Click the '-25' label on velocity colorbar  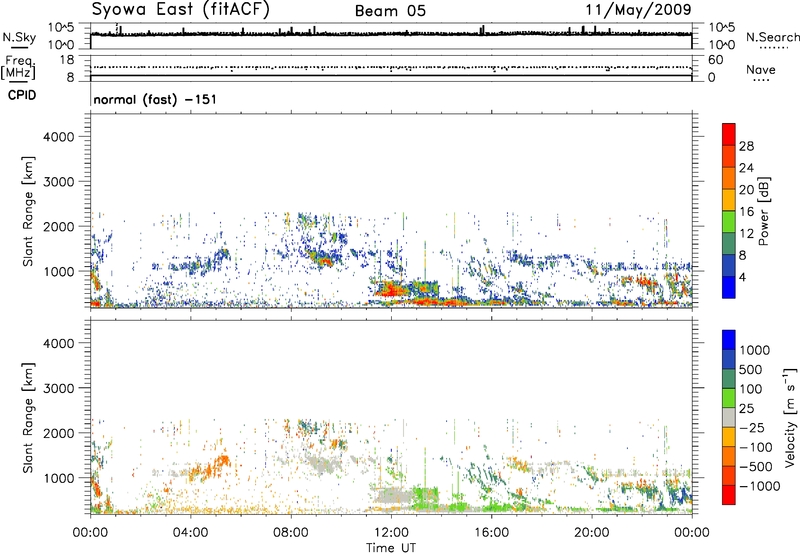[x=752, y=428]
